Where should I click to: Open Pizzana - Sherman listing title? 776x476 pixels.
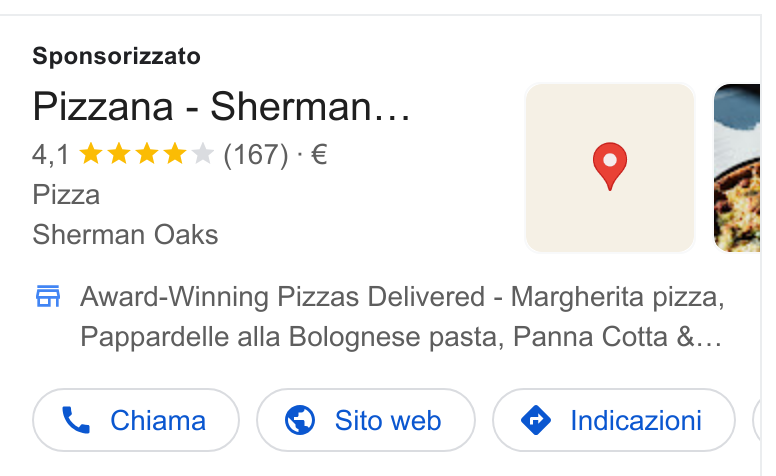[221, 106]
